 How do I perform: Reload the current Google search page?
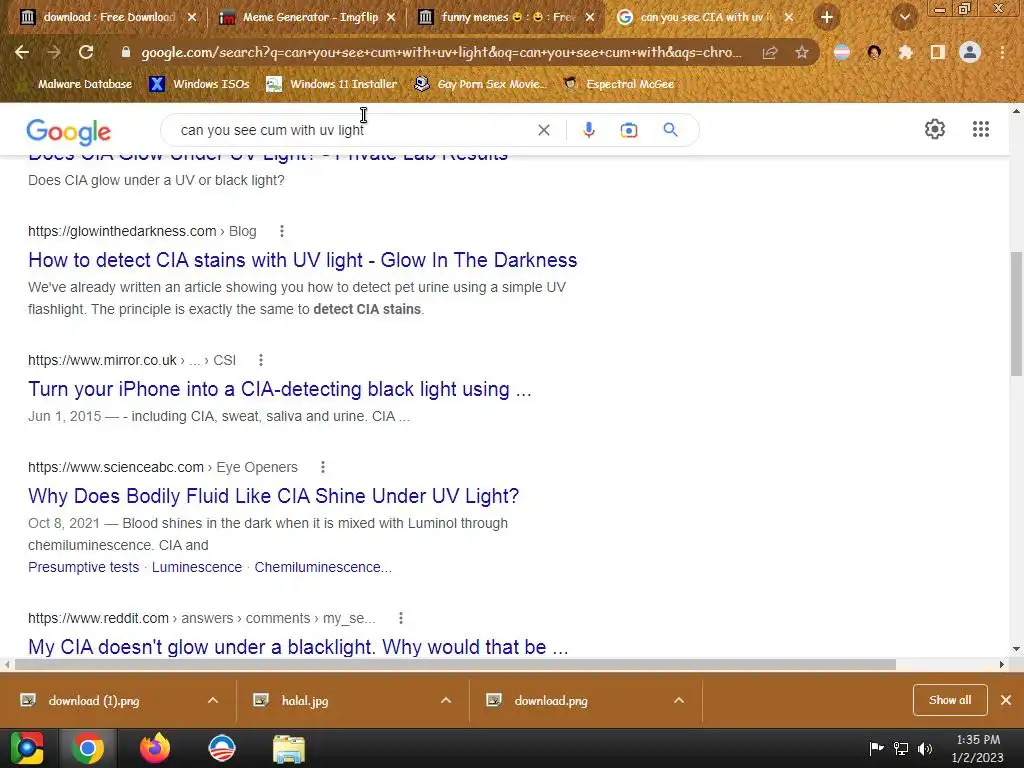[86, 52]
